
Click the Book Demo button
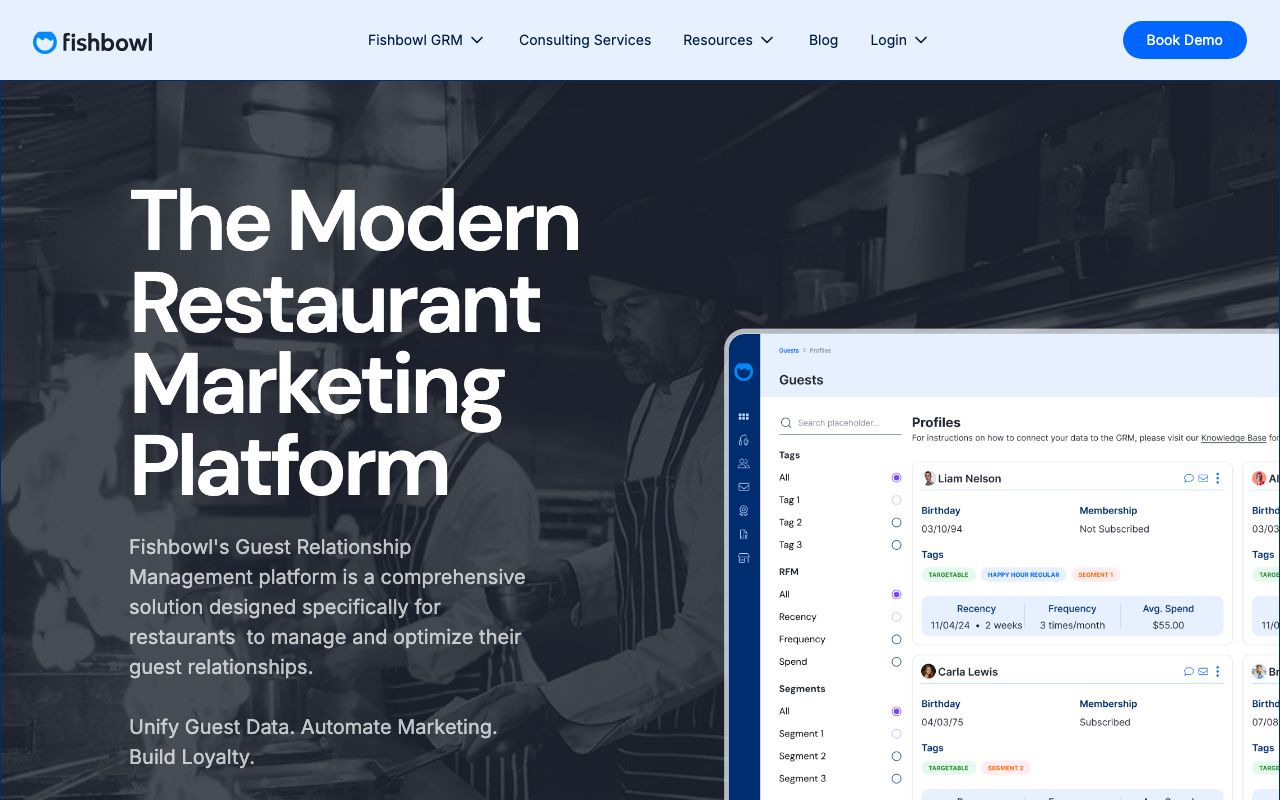(1184, 40)
